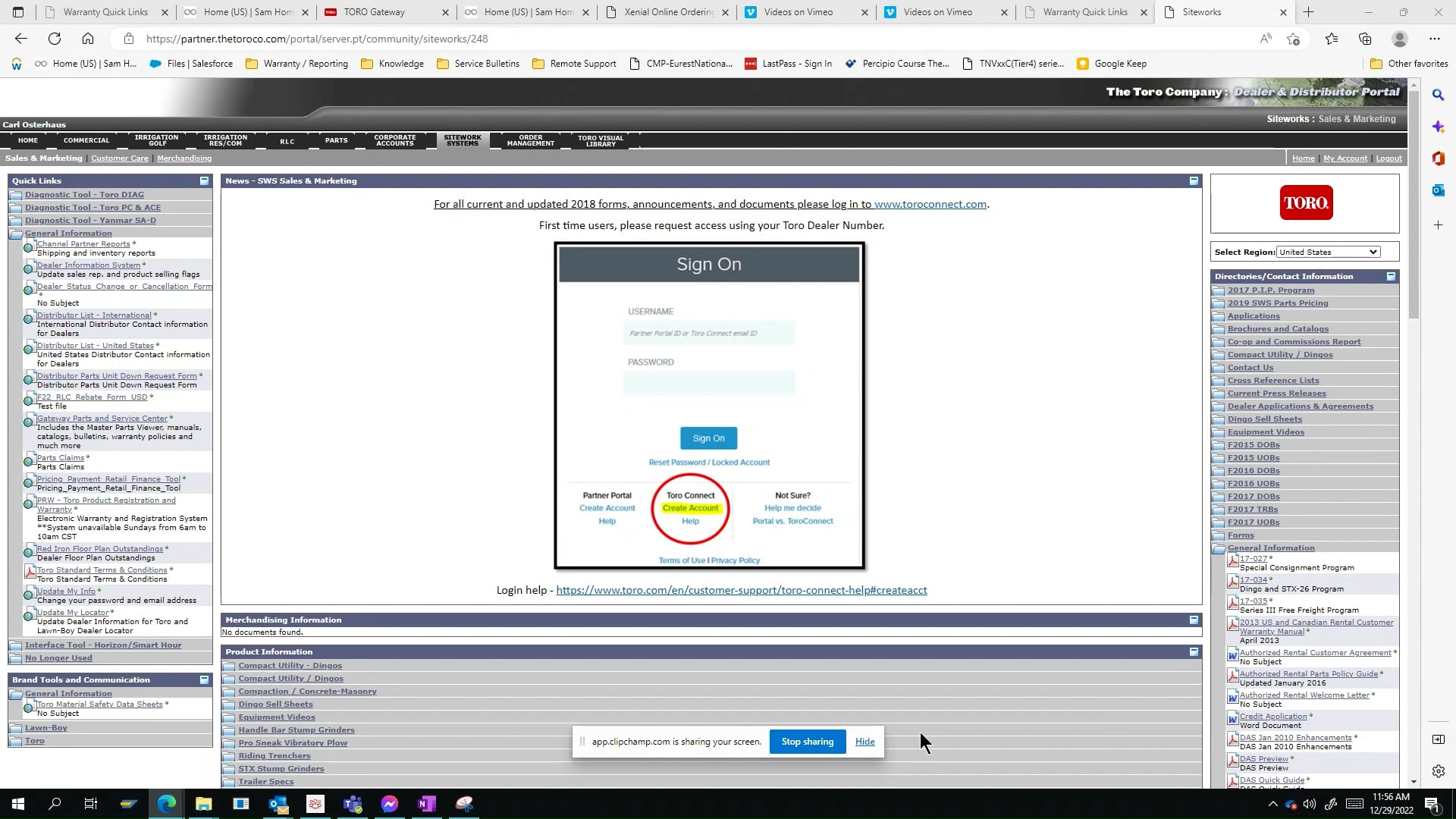Open sidebar settings gear icon

click(x=1438, y=771)
